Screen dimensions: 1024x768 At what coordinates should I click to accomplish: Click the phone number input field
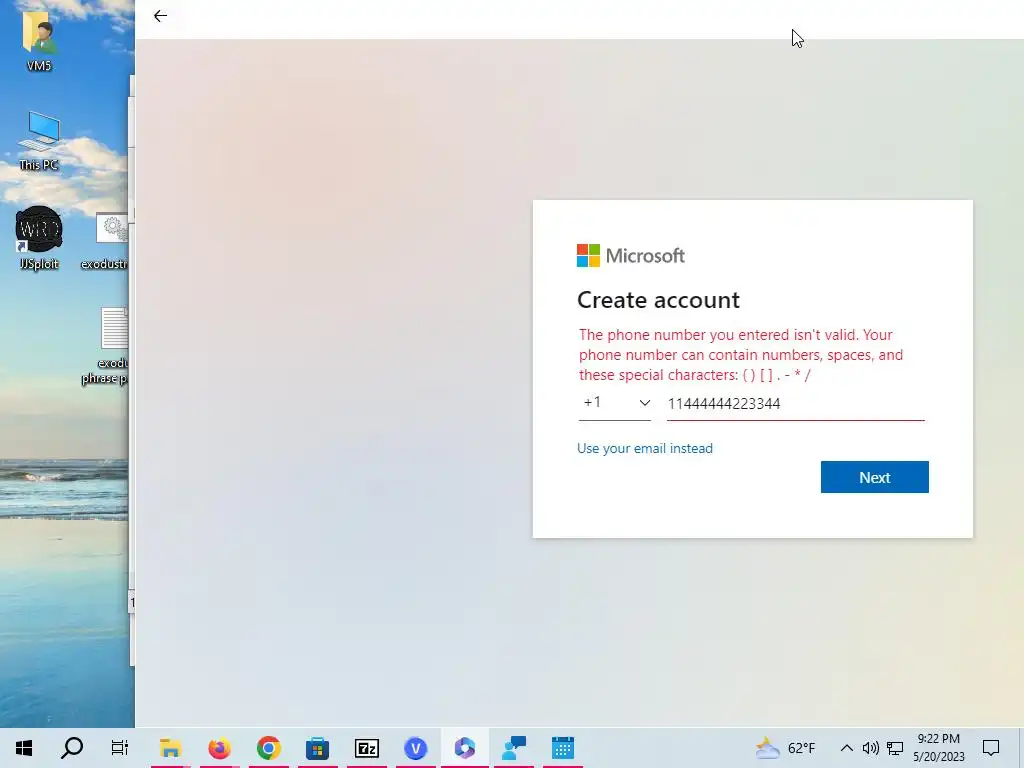[x=795, y=404]
